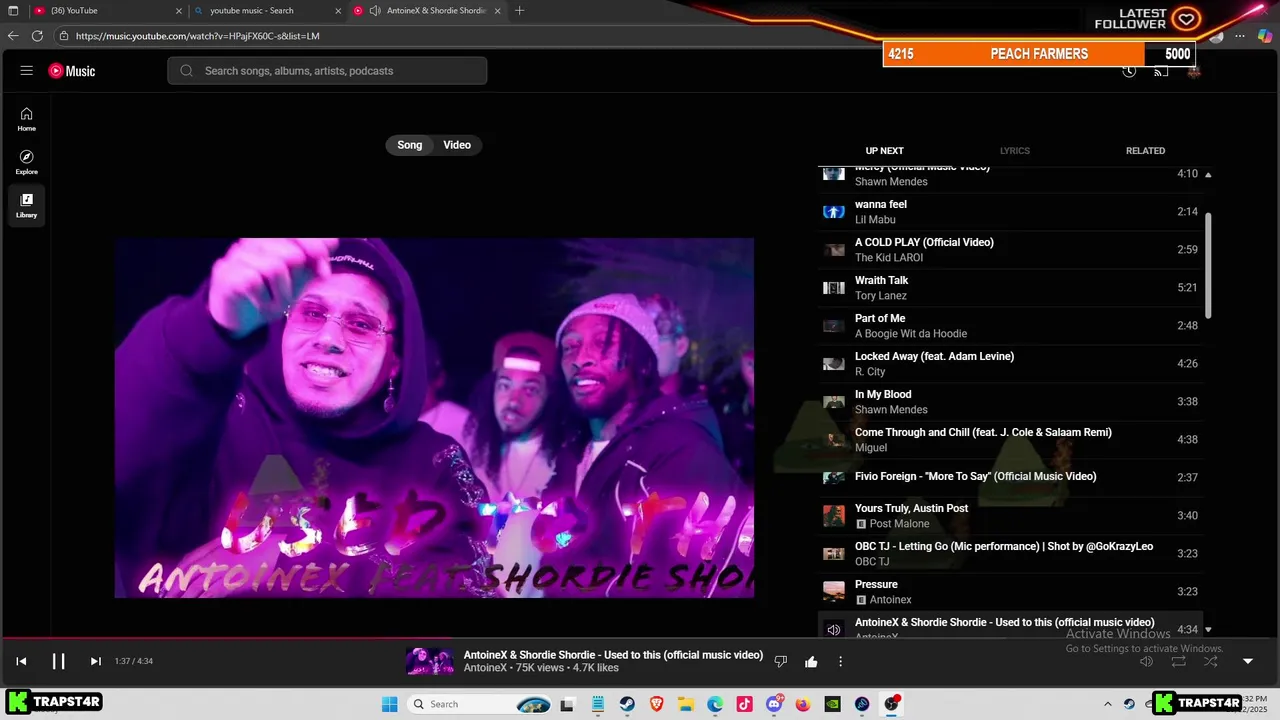Open File Explorer from taskbar
The image size is (1280, 720).
(x=686, y=704)
